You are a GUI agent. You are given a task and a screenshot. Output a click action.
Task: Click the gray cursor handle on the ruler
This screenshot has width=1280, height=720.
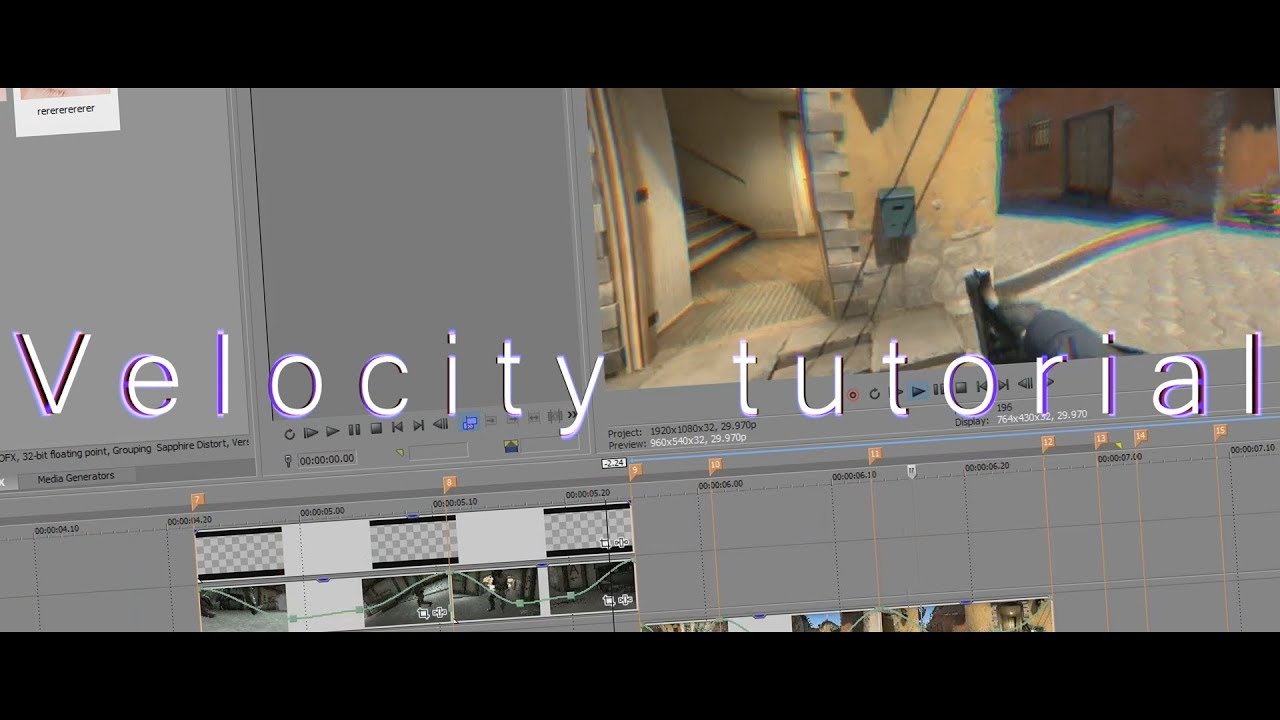coord(911,470)
